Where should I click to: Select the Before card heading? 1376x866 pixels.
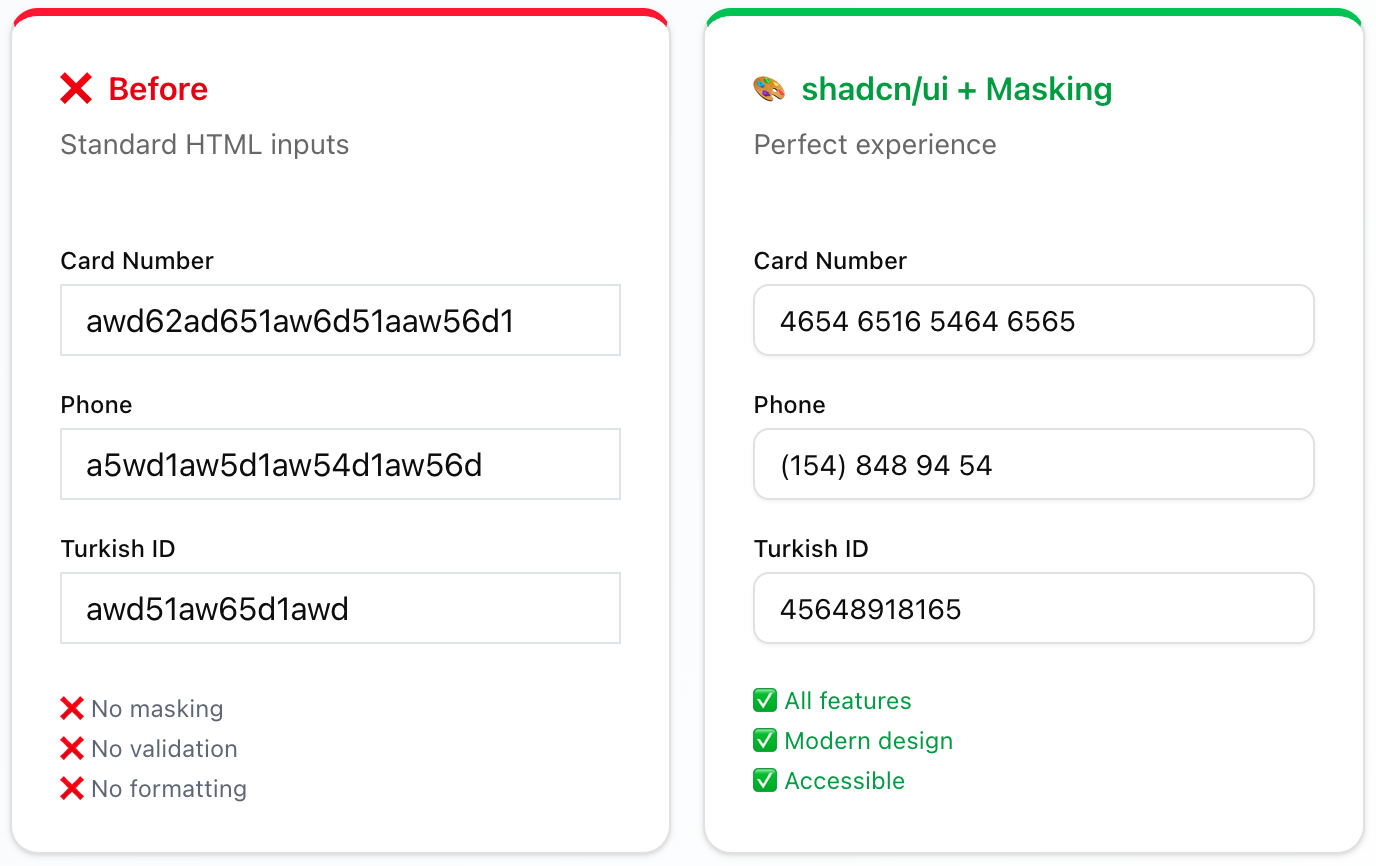pos(157,88)
